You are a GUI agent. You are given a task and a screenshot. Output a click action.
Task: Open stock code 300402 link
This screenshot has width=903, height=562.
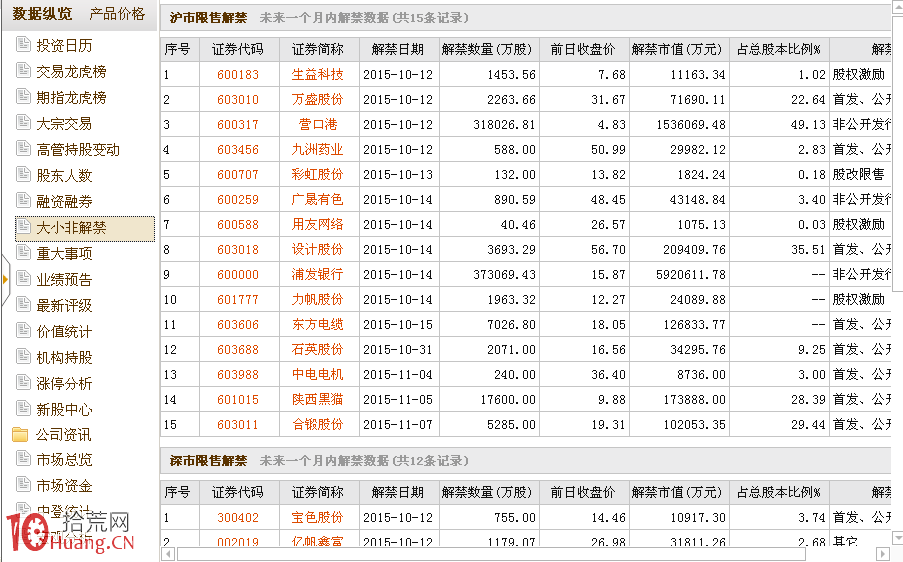pos(238,518)
